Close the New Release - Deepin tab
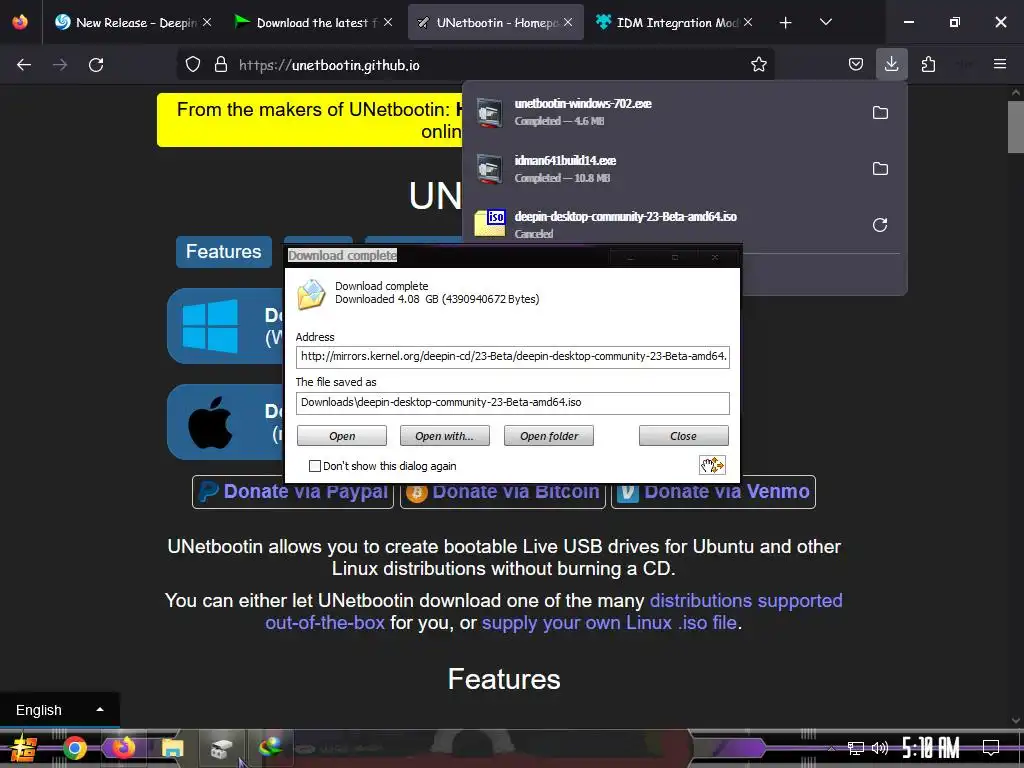The image size is (1024, 768). click(x=206, y=22)
